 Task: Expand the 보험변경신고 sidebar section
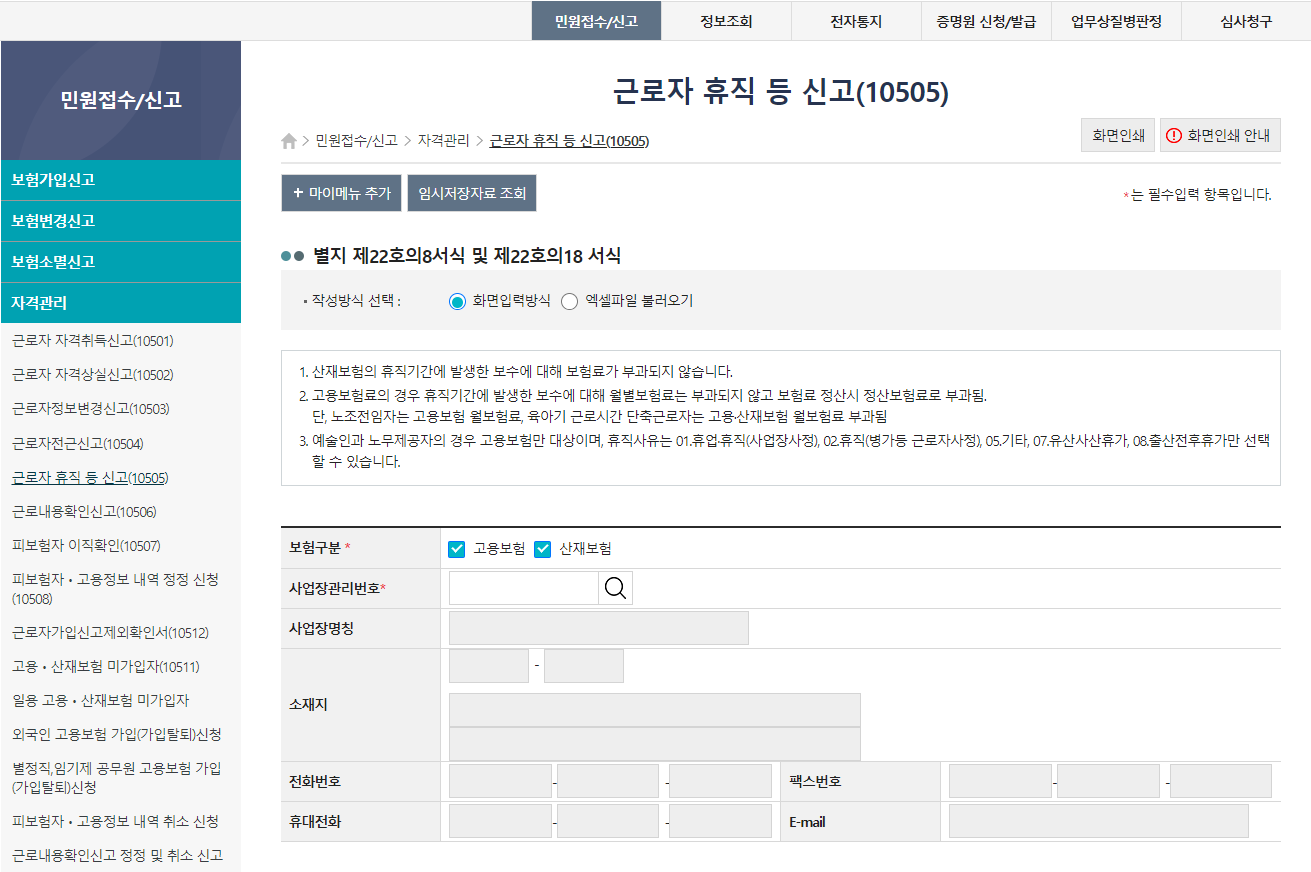point(121,221)
